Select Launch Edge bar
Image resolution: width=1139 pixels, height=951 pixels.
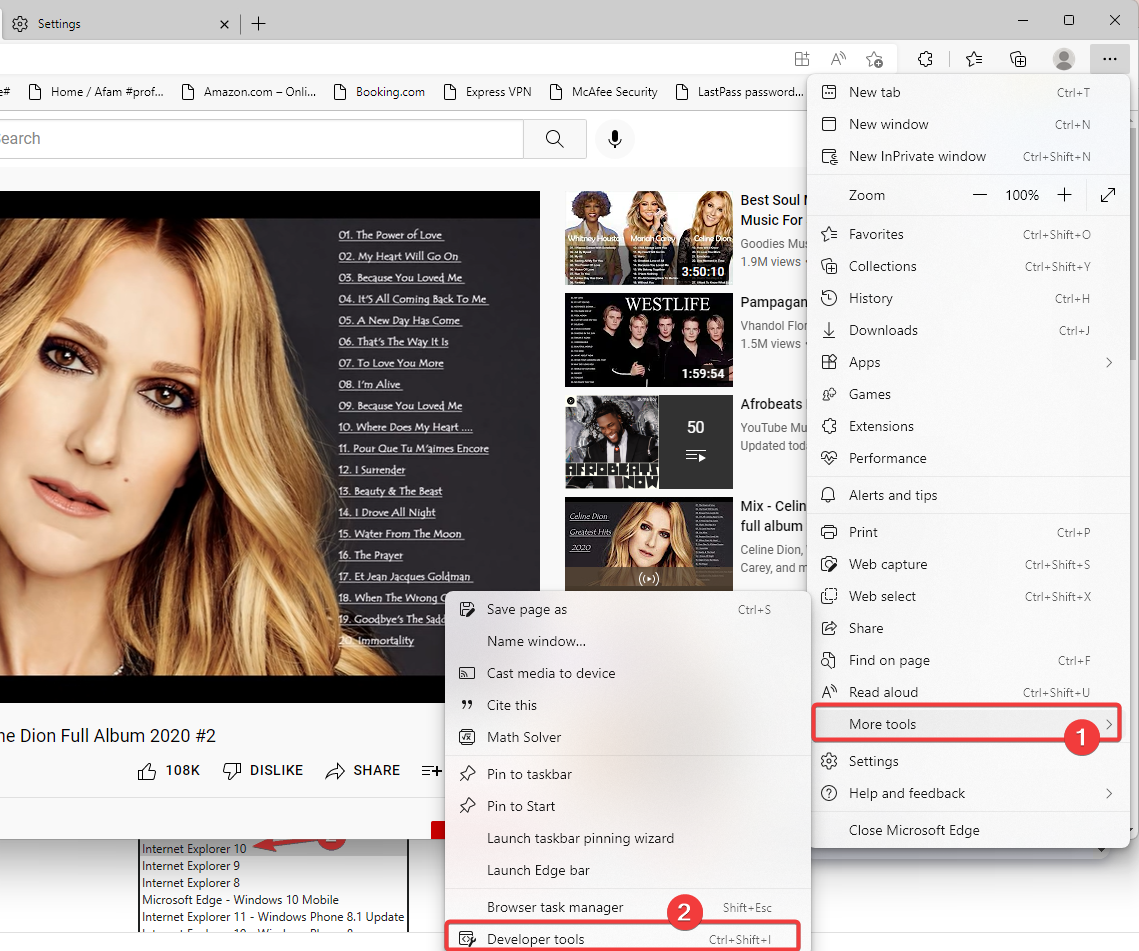[628, 870]
